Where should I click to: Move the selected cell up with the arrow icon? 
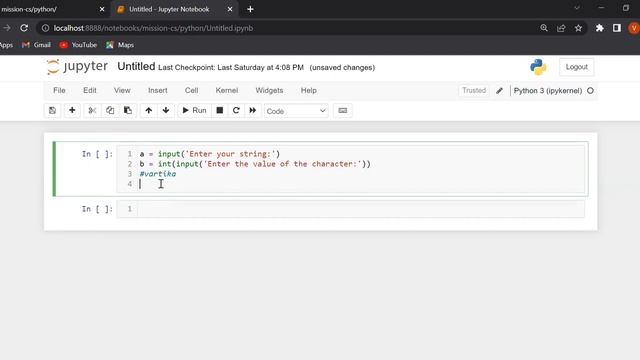(x=149, y=111)
